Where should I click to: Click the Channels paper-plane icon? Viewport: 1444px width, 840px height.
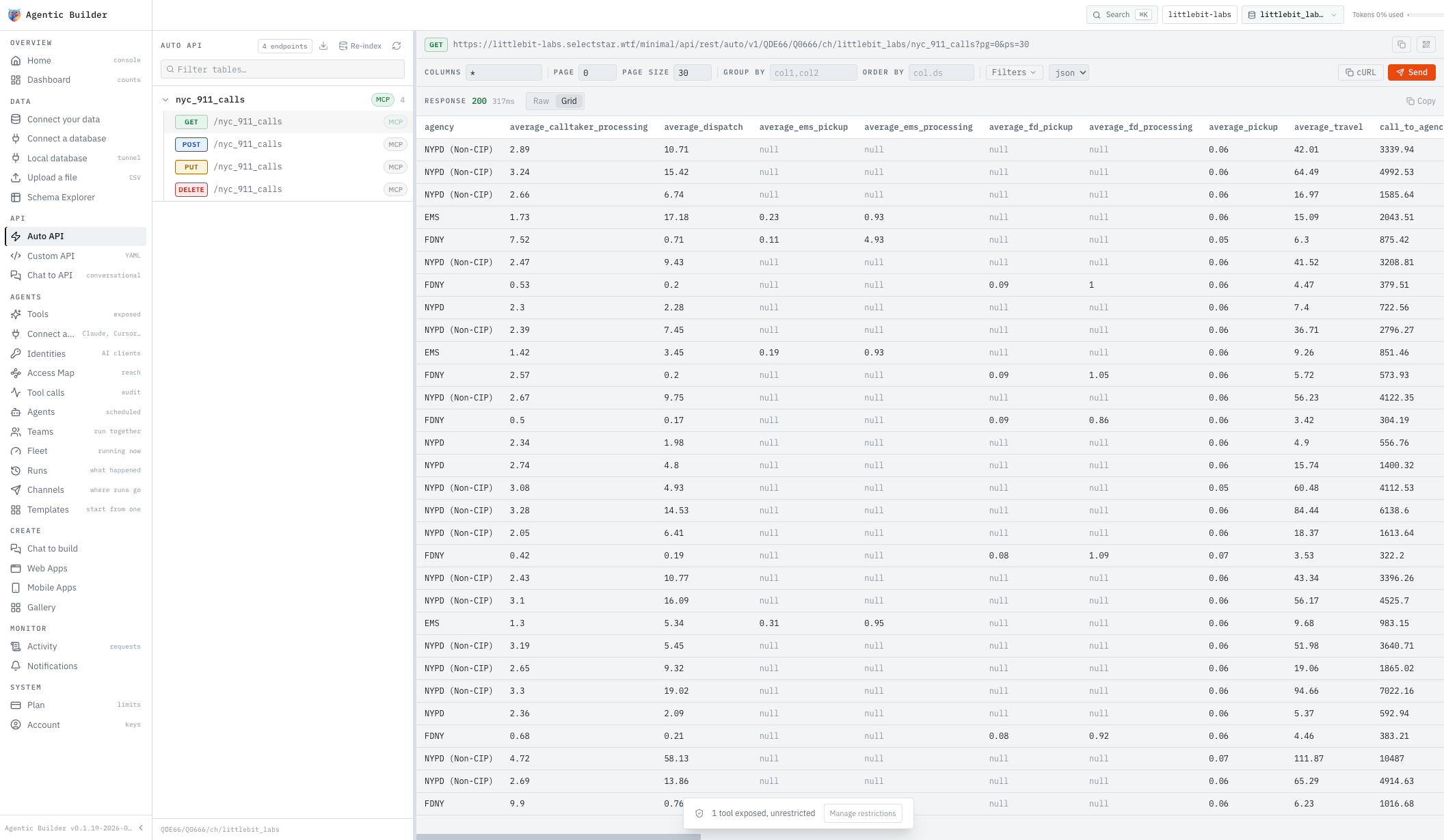16,490
